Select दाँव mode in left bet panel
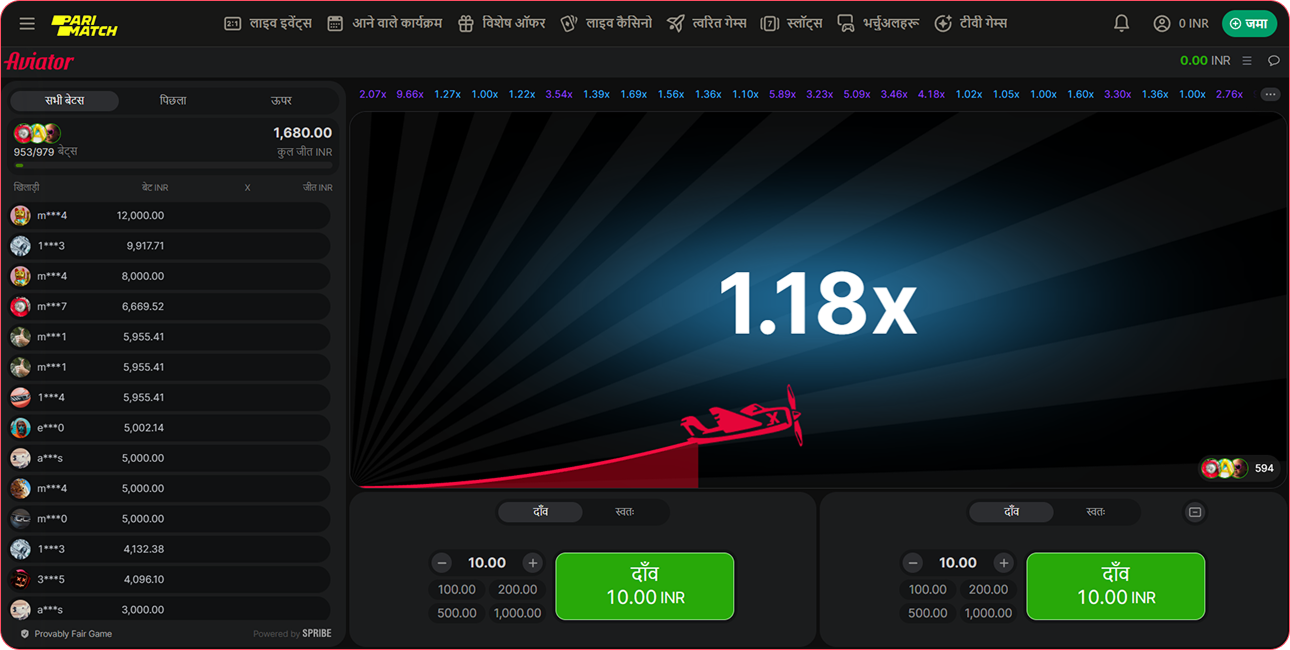1290x650 pixels. point(540,512)
